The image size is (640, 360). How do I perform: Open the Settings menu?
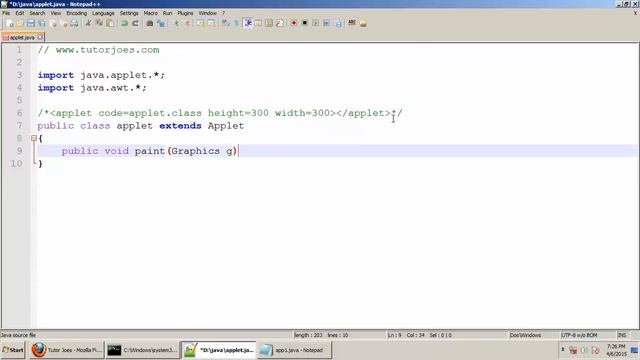[x=129, y=13]
